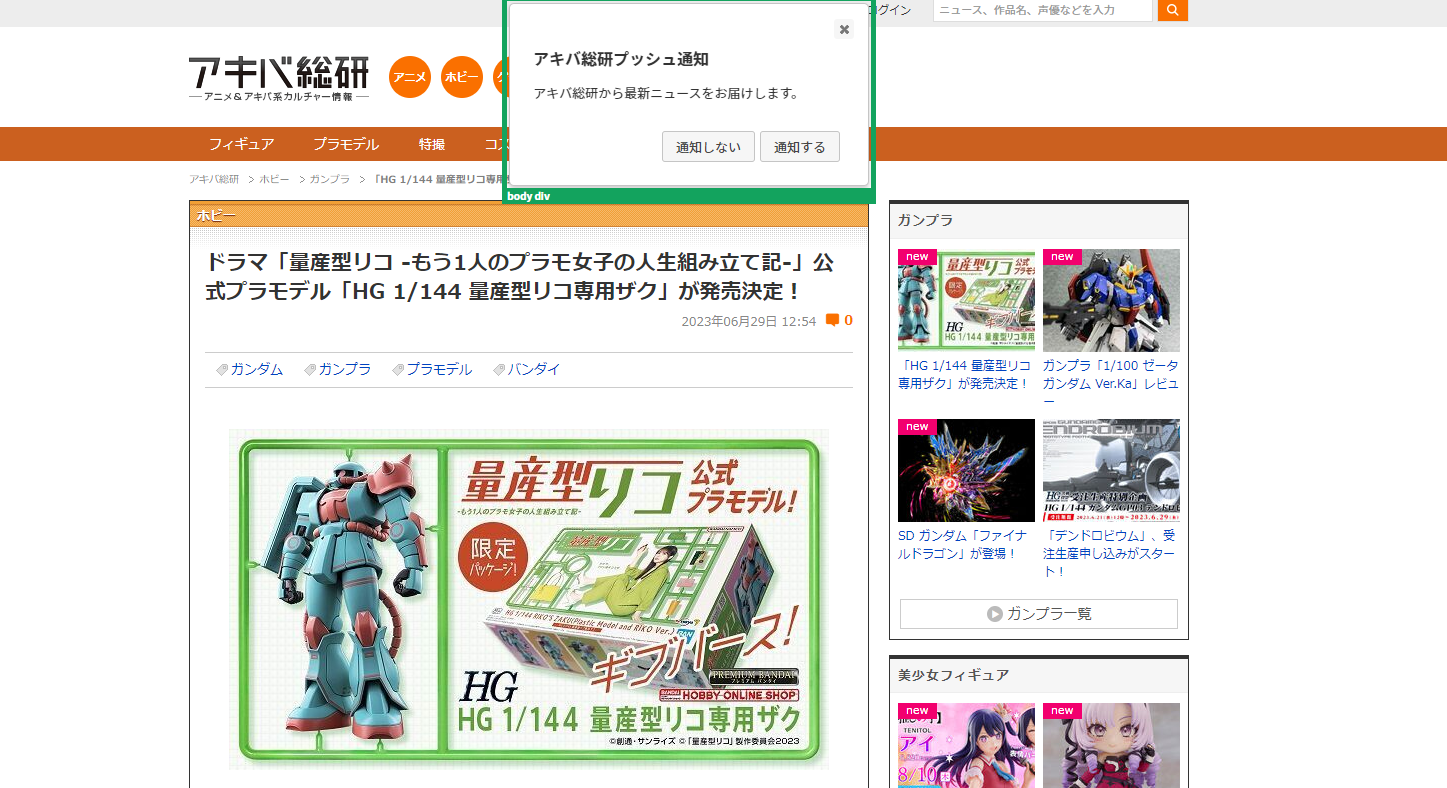Open the プラモデル navigation menu
The image size is (1447, 788).
[347, 144]
